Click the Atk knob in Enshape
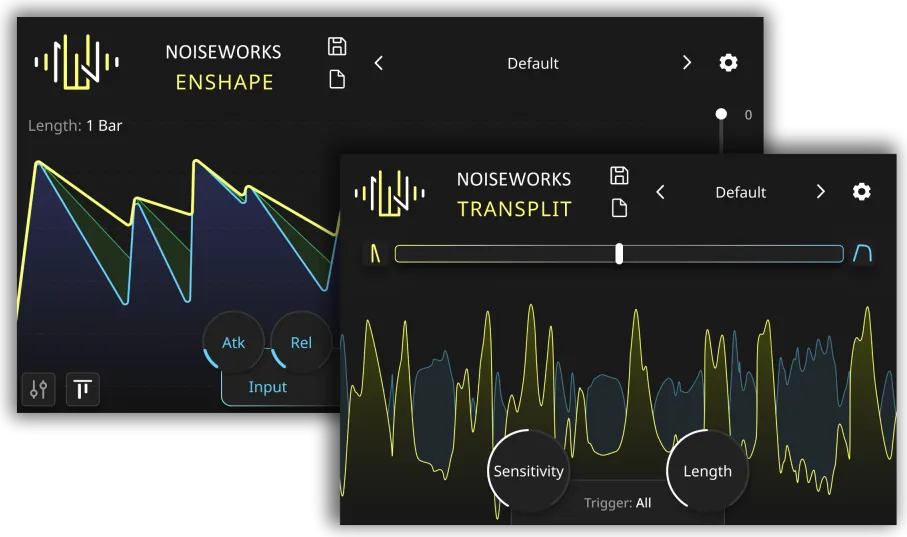The image size is (907, 537). (234, 343)
